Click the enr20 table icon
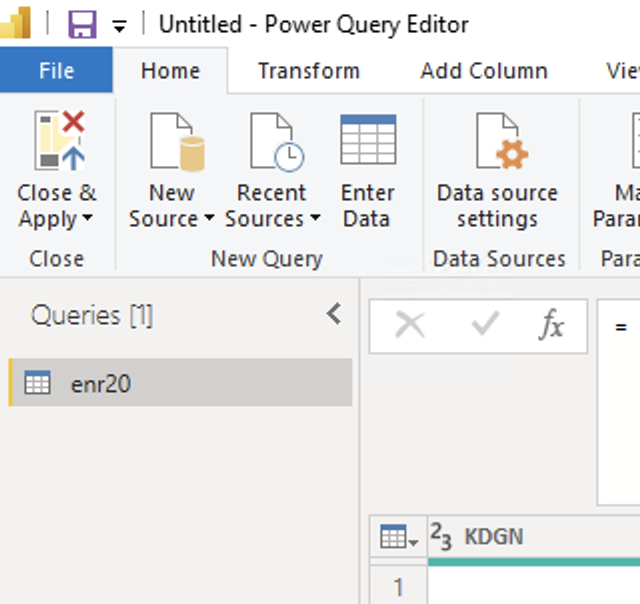The height and width of the screenshot is (604, 640). [37, 383]
